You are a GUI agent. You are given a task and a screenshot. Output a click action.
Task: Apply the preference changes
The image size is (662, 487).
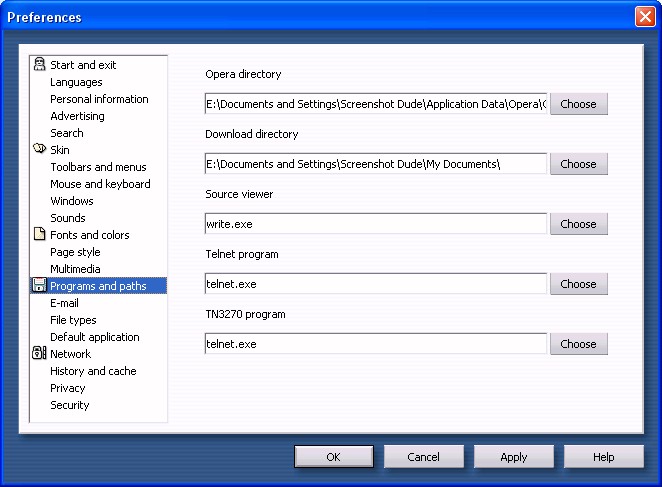[x=513, y=457]
